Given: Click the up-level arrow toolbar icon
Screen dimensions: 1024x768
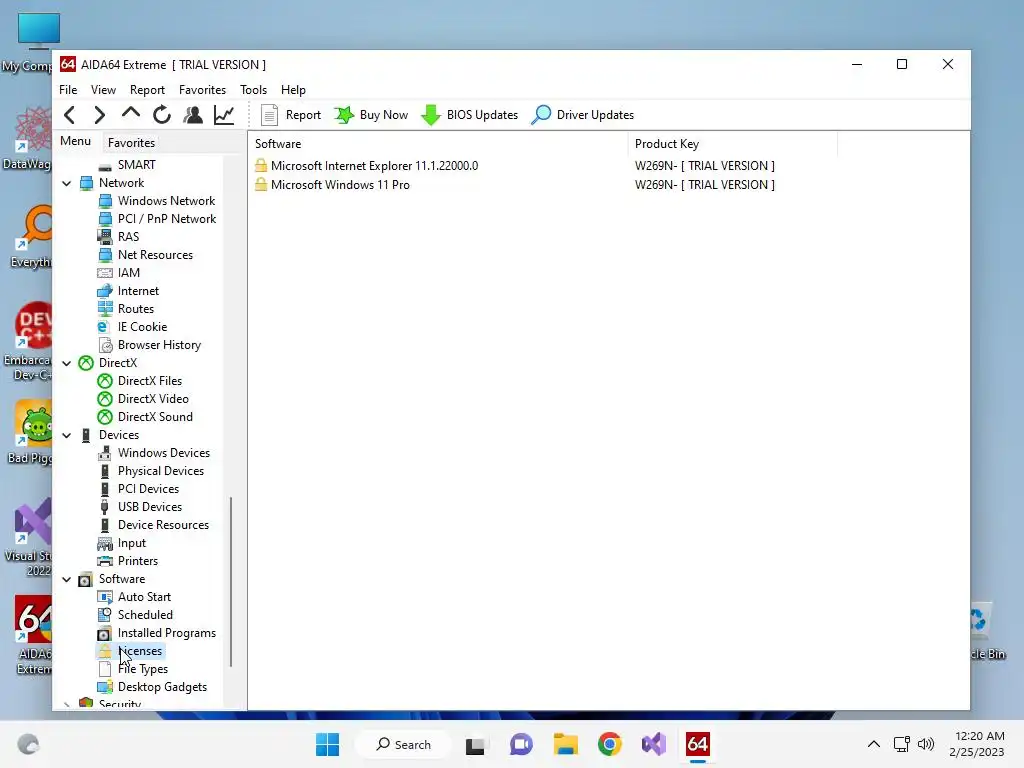Looking at the screenshot, I should 131,114.
